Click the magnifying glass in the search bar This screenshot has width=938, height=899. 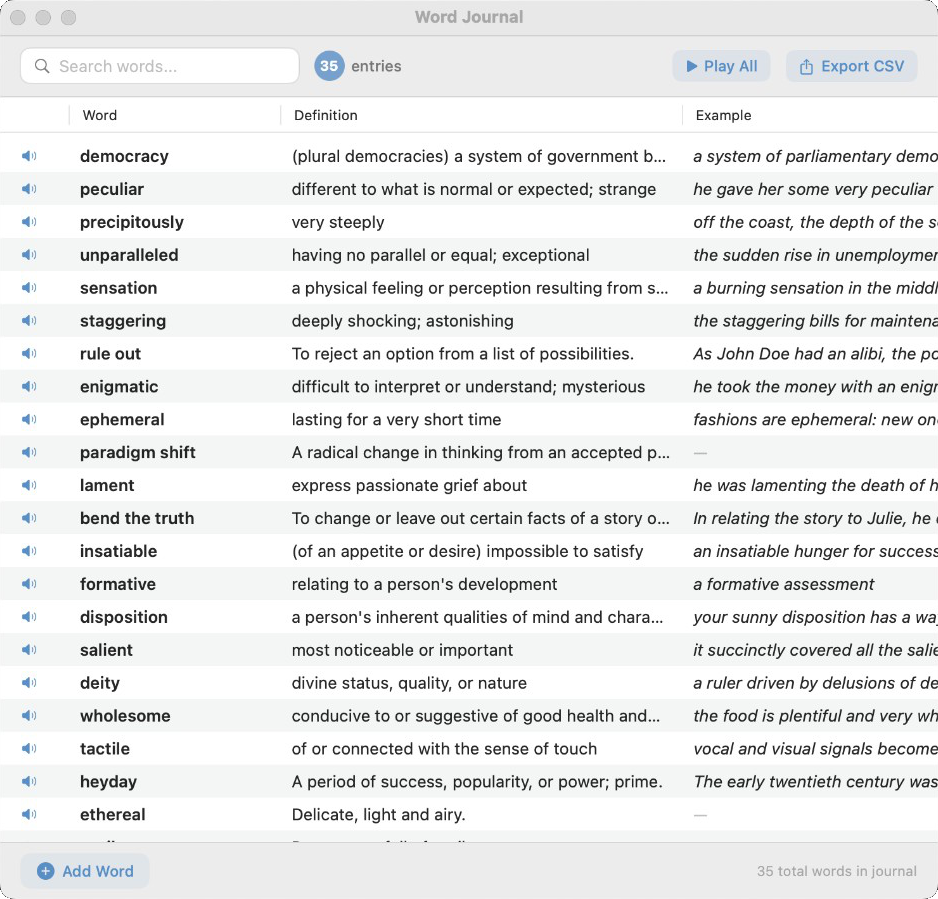click(41, 66)
